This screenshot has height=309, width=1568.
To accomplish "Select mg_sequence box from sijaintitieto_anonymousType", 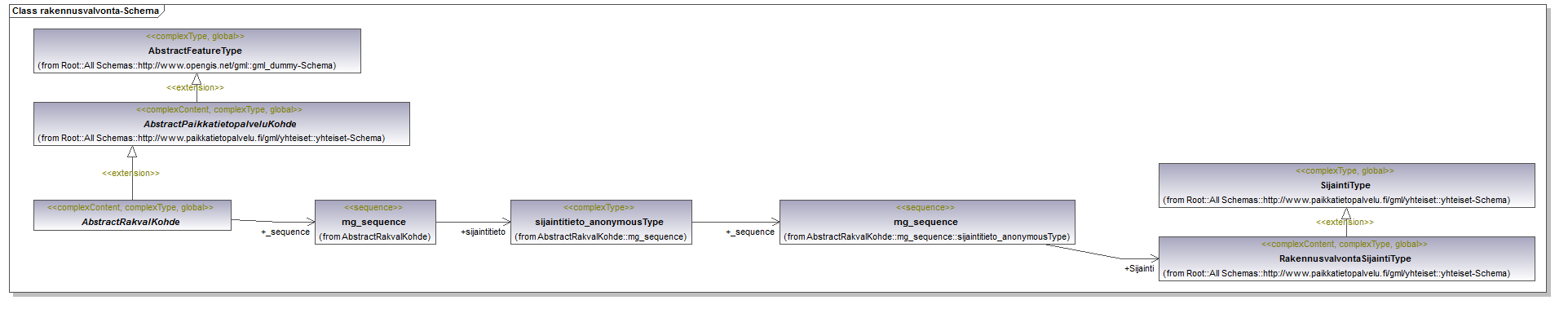I will click(927, 222).
